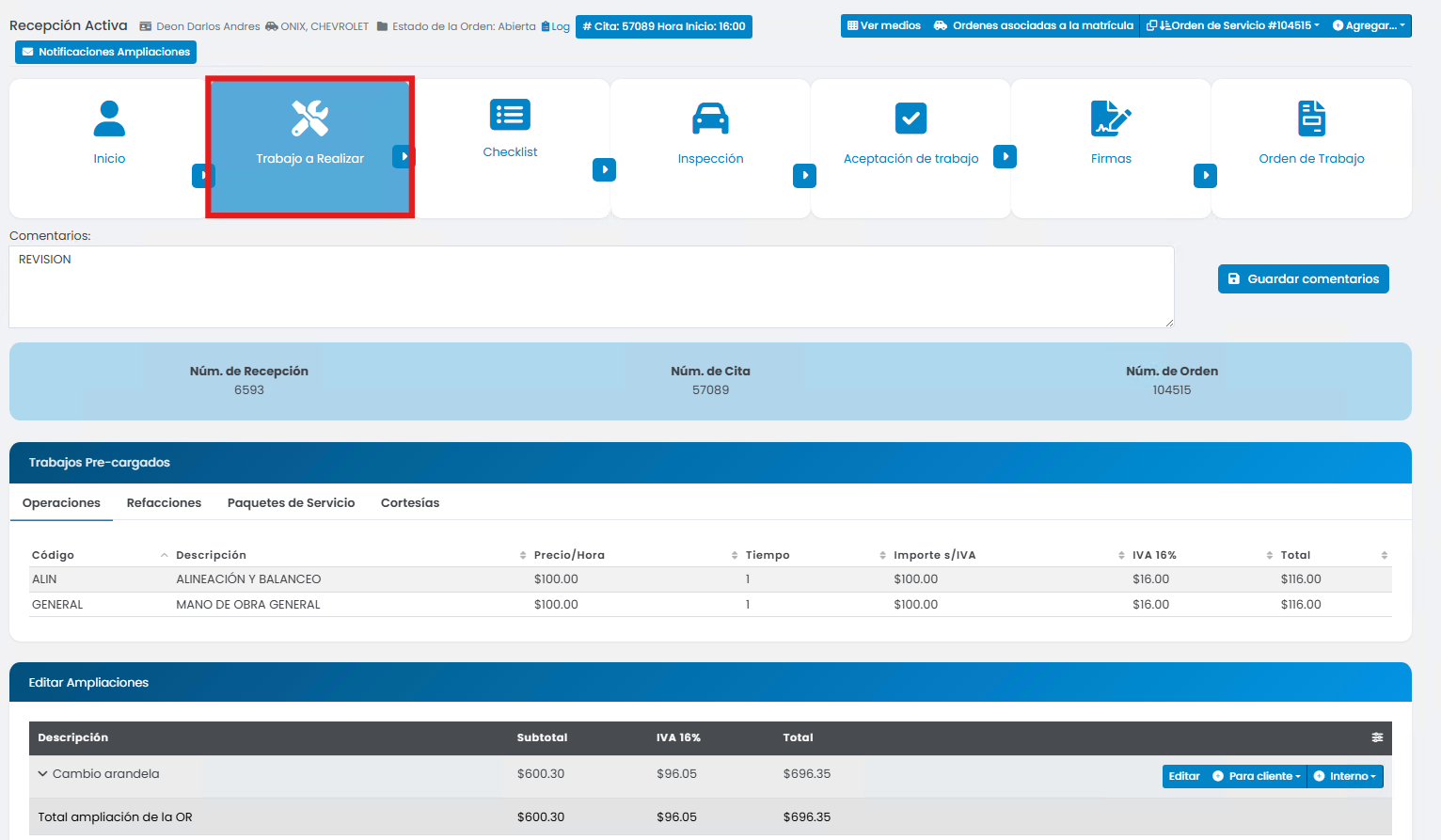Open the Interno dropdown
Viewport: 1441px width, 840px height.
(1345, 776)
